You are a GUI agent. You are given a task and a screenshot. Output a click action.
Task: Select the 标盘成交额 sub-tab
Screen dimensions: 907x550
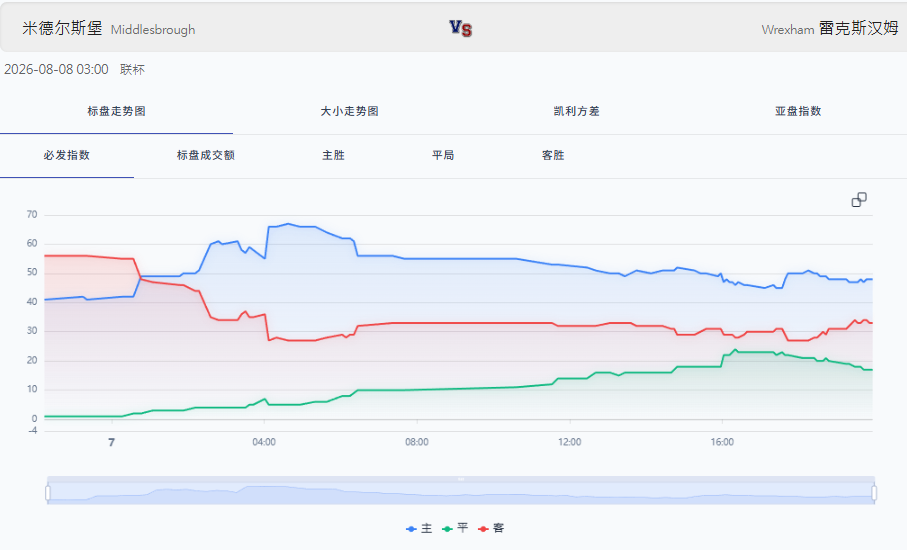[206, 155]
